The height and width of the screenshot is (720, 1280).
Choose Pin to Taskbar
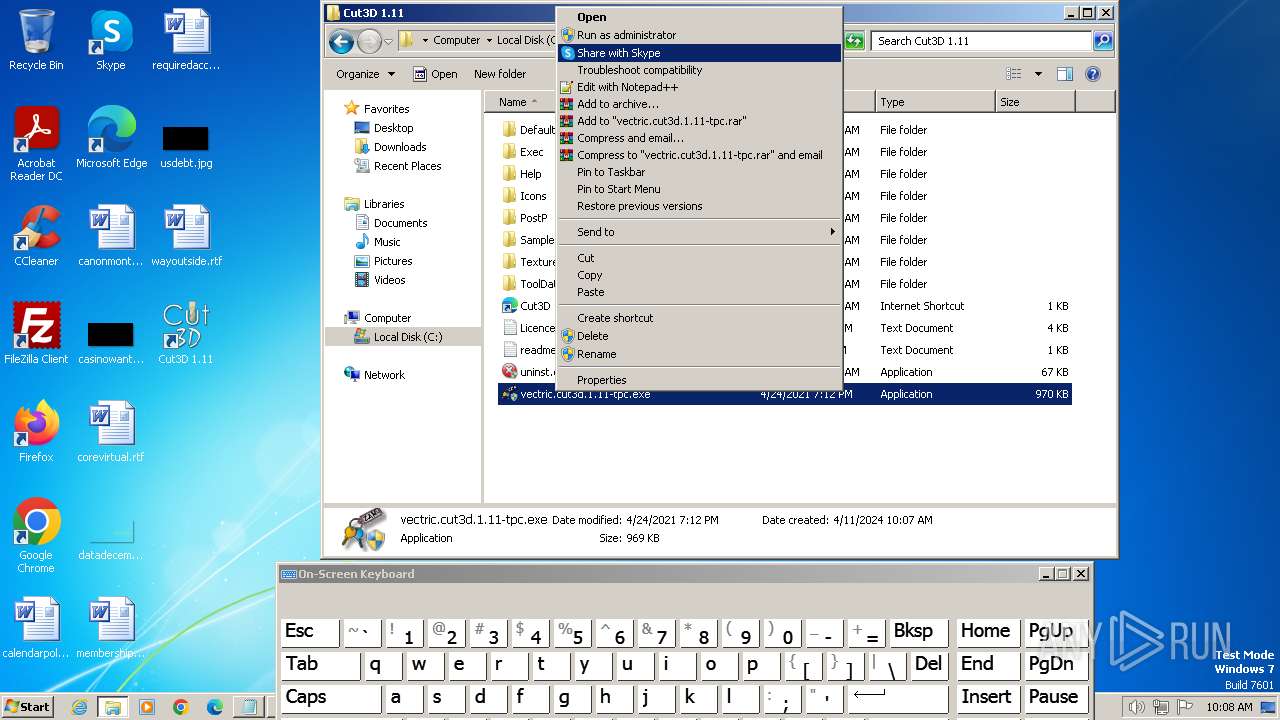pos(699,172)
